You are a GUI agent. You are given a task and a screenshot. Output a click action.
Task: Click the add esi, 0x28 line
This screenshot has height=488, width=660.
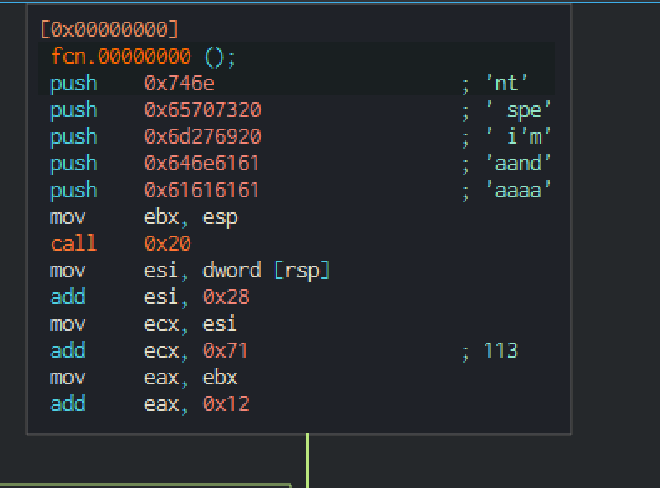tap(150, 297)
